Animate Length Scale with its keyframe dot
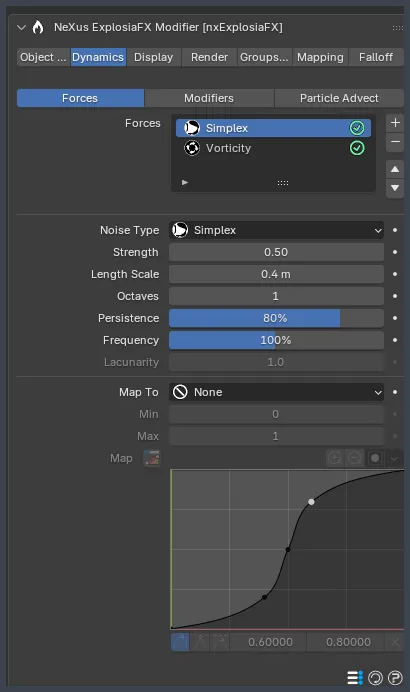410x692 pixels. (395, 275)
